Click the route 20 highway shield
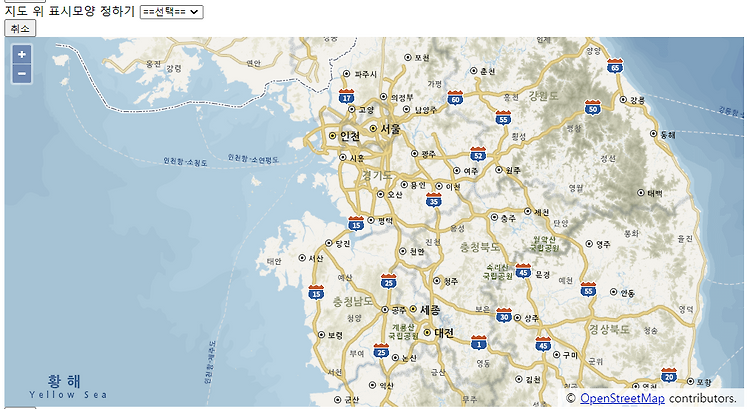 click(x=669, y=376)
